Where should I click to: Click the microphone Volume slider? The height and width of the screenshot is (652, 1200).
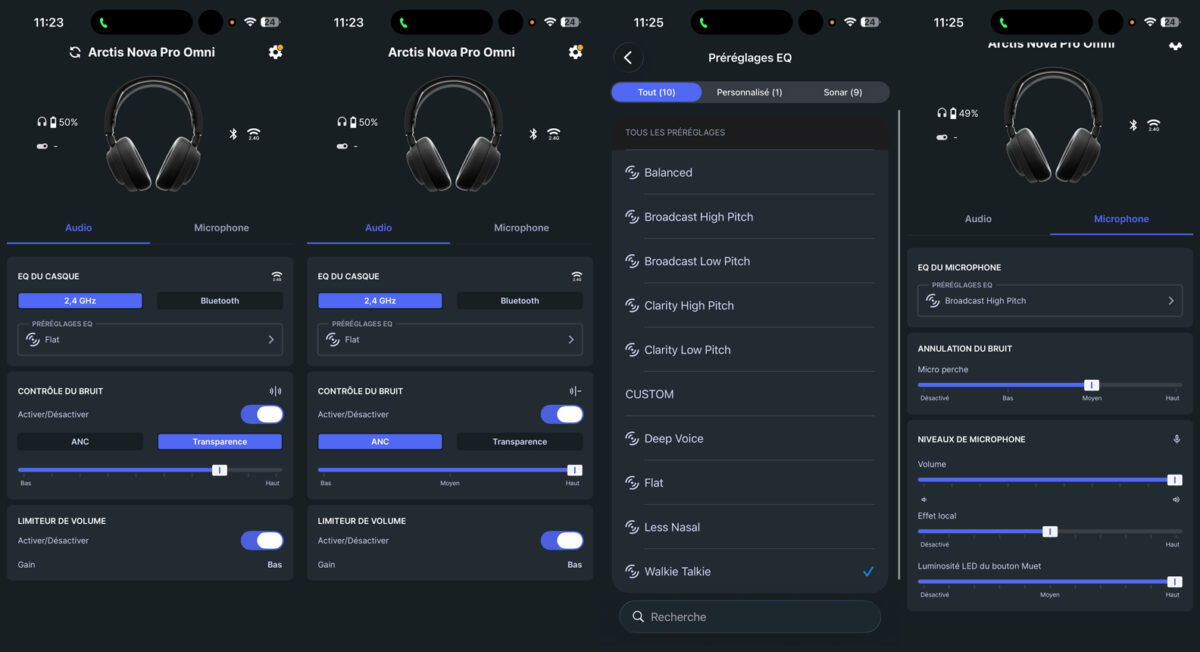[1050, 480]
